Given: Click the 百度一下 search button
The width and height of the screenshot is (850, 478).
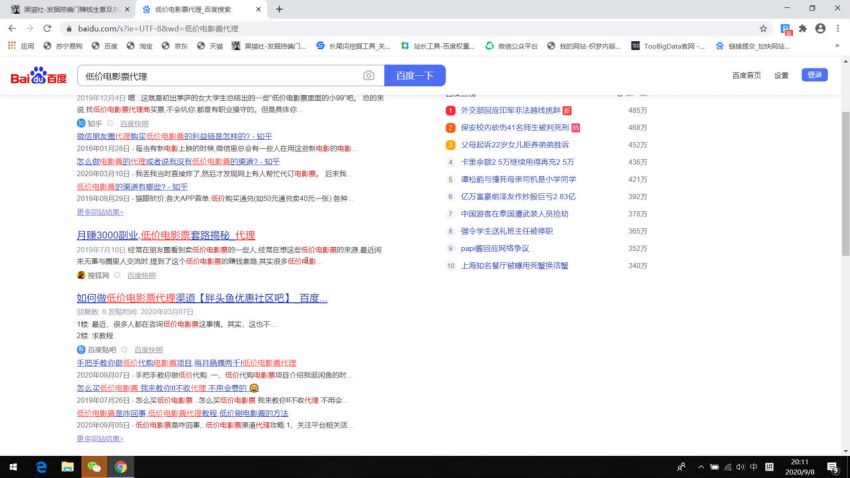Looking at the screenshot, I should [x=415, y=75].
